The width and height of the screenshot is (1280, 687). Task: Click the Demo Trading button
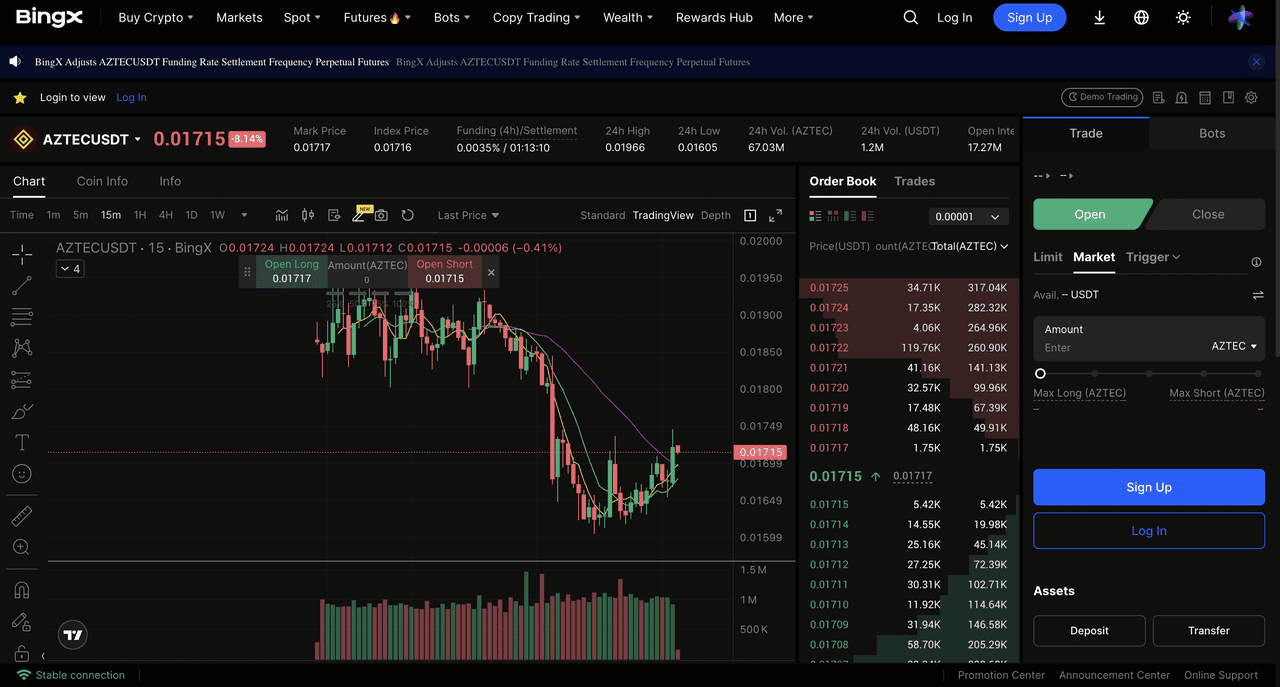[x=1101, y=97]
